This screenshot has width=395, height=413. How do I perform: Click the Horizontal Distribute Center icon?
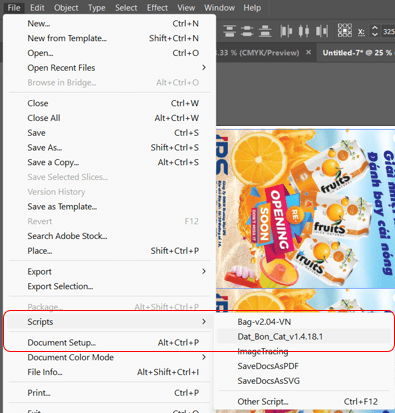point(304,31)
